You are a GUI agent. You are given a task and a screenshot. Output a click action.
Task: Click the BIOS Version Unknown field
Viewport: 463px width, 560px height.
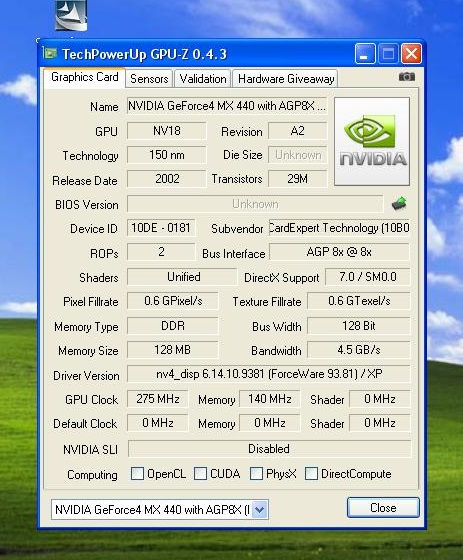tap(255, 204)
